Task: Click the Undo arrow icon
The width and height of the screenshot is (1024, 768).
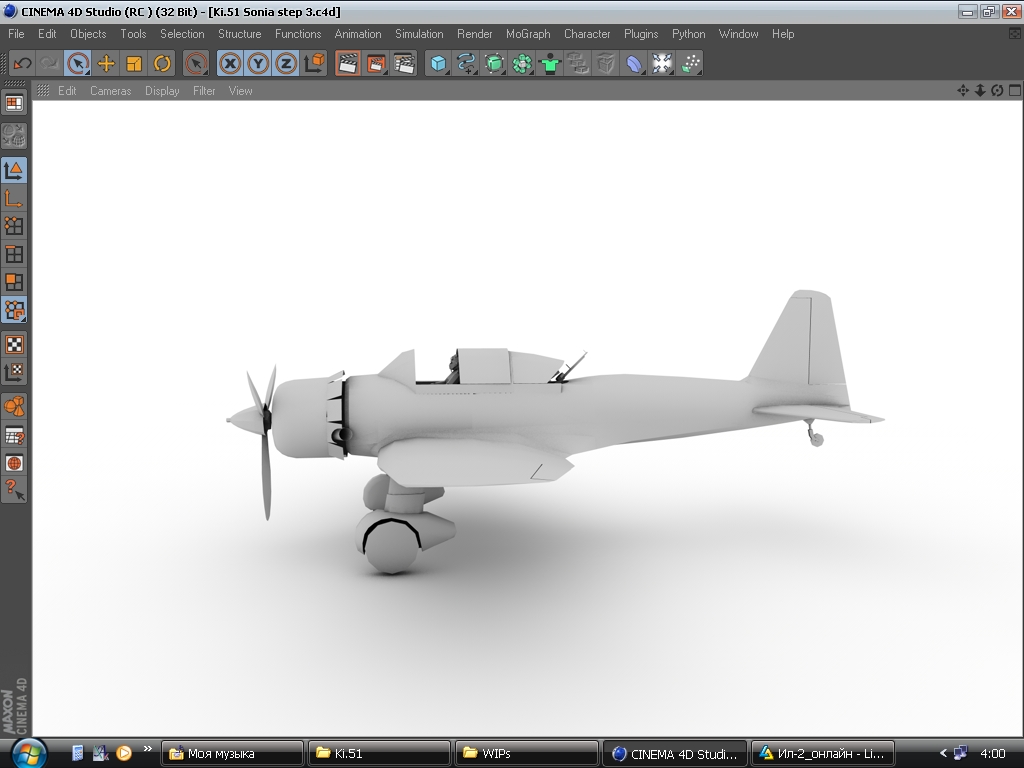Action: (22, 64)
